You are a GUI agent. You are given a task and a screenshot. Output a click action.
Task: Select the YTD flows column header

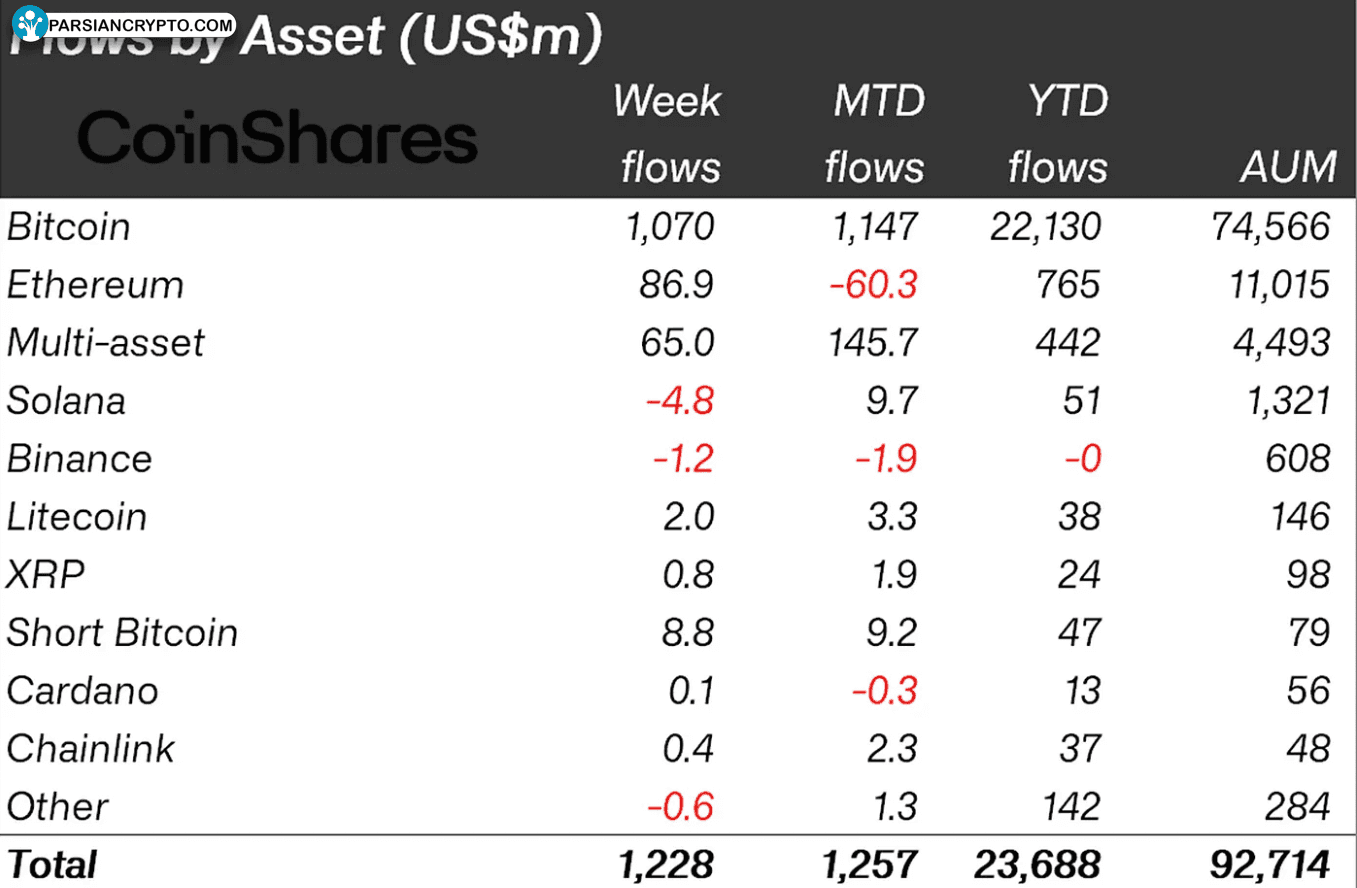tap(1058, 133)
